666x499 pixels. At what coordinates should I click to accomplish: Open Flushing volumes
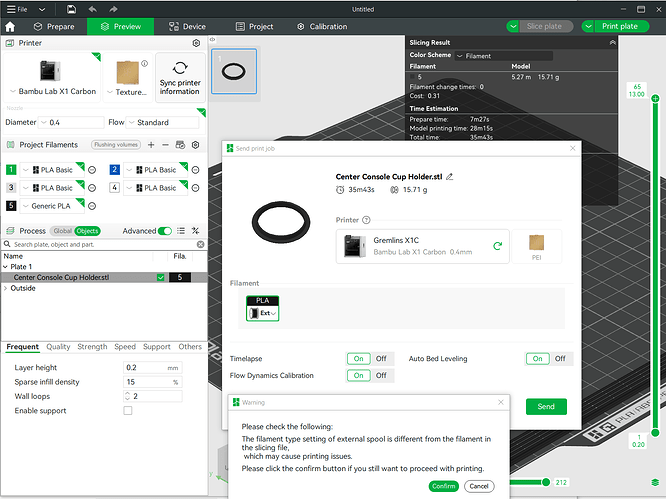click(x=116, y=145)
